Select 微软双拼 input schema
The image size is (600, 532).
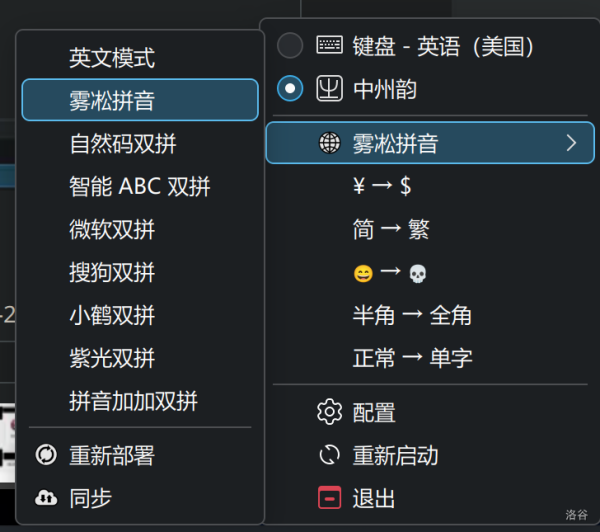tap(112, 229)
